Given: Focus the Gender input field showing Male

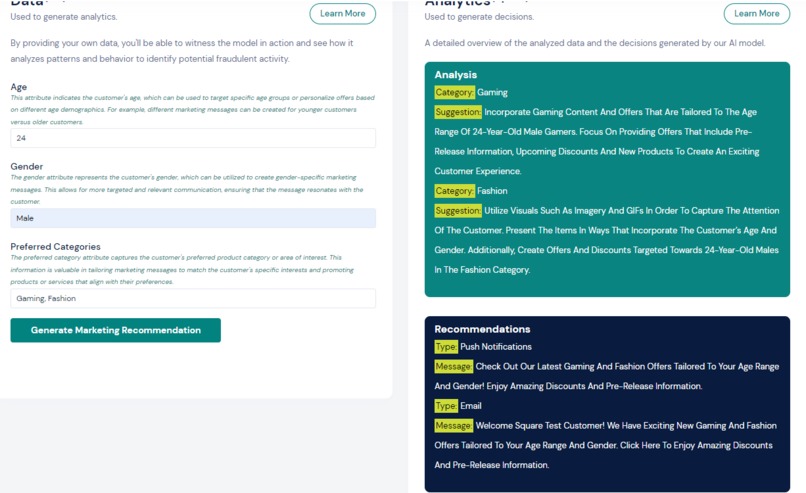Looking at the screenshot, I should pos(193,218).
